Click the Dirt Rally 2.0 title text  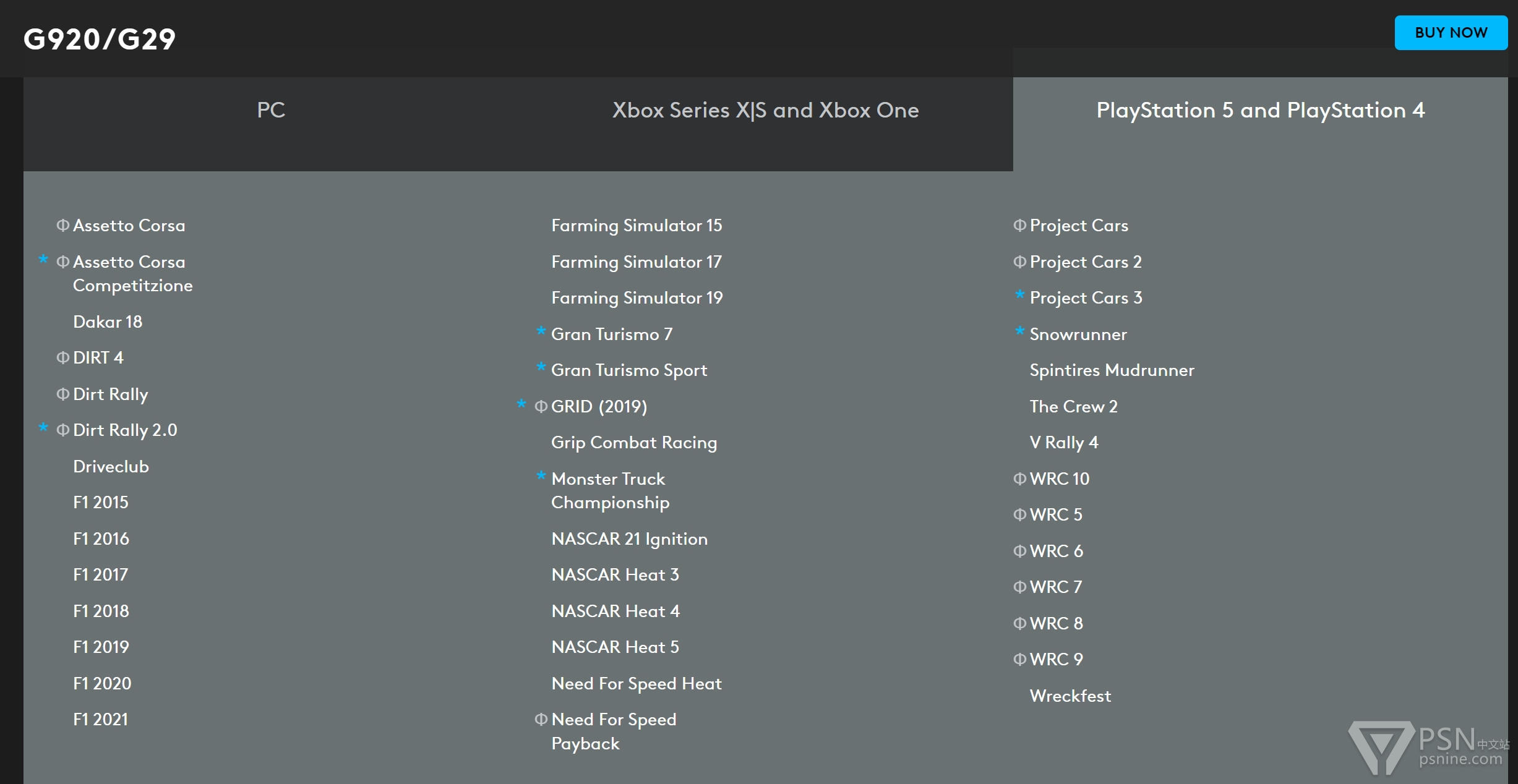click(x=125, y=431)
